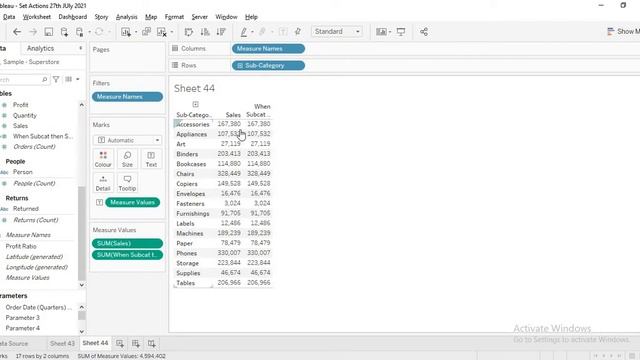Click the search magnifier in Data pane
This screenshot has width=640, height=360.
[44, 80]
